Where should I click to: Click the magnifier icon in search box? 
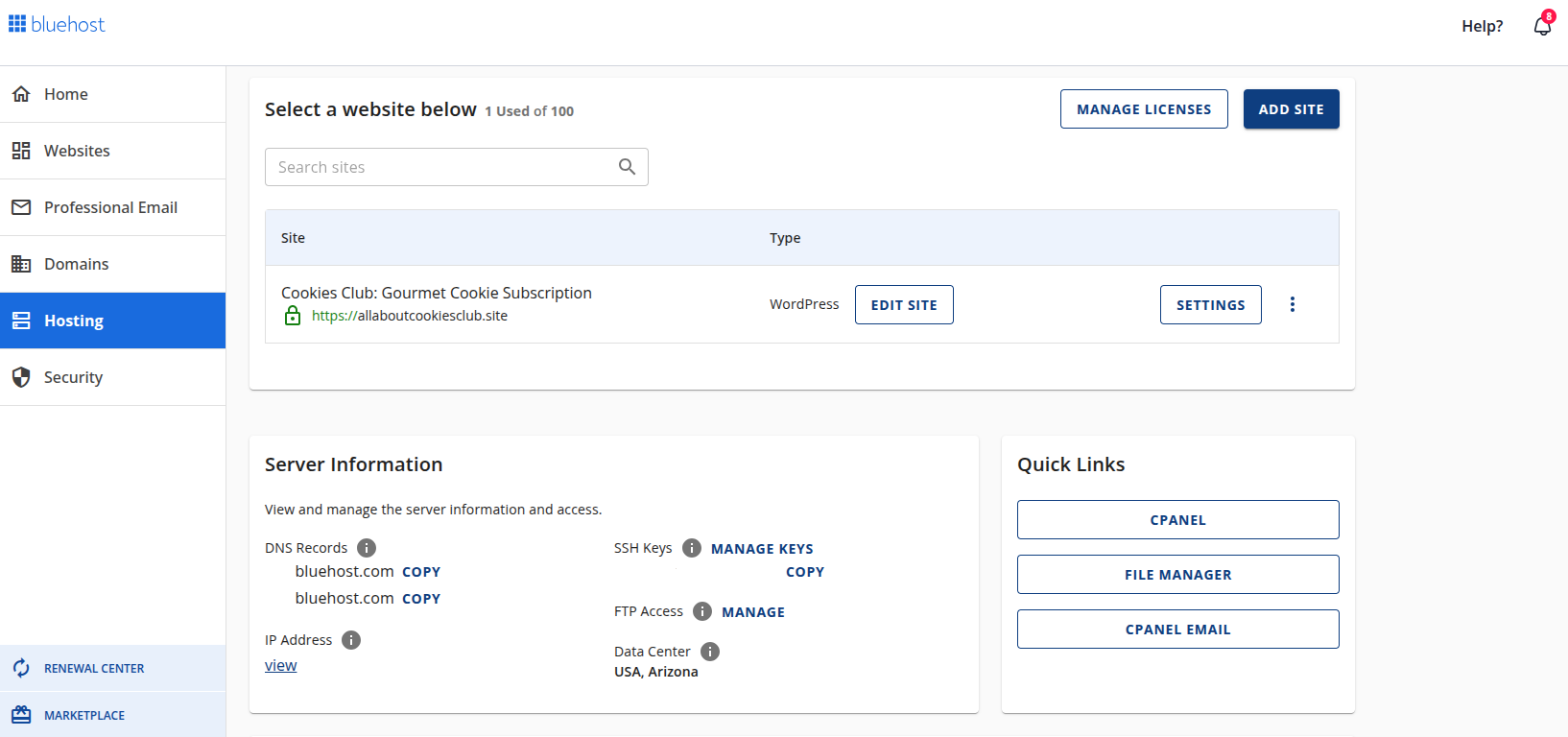[627, 167]
